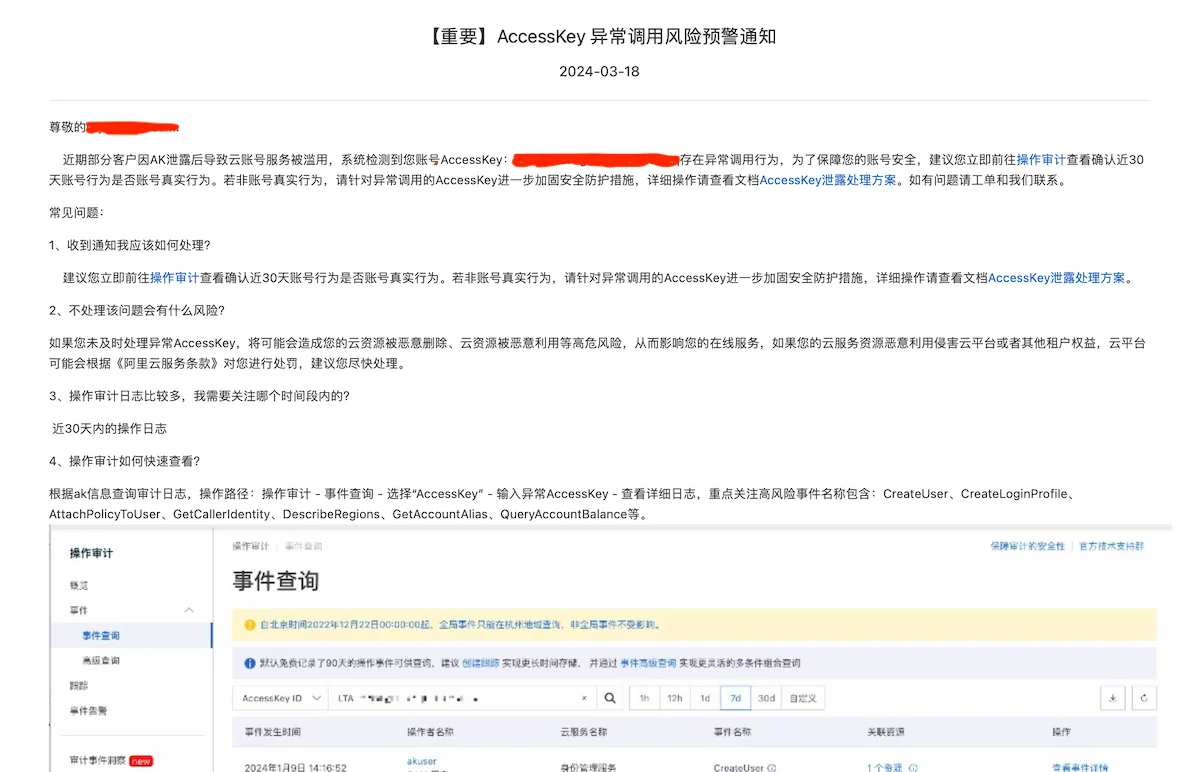Open the 操作审计 link under question 1

tap(175, 278)
